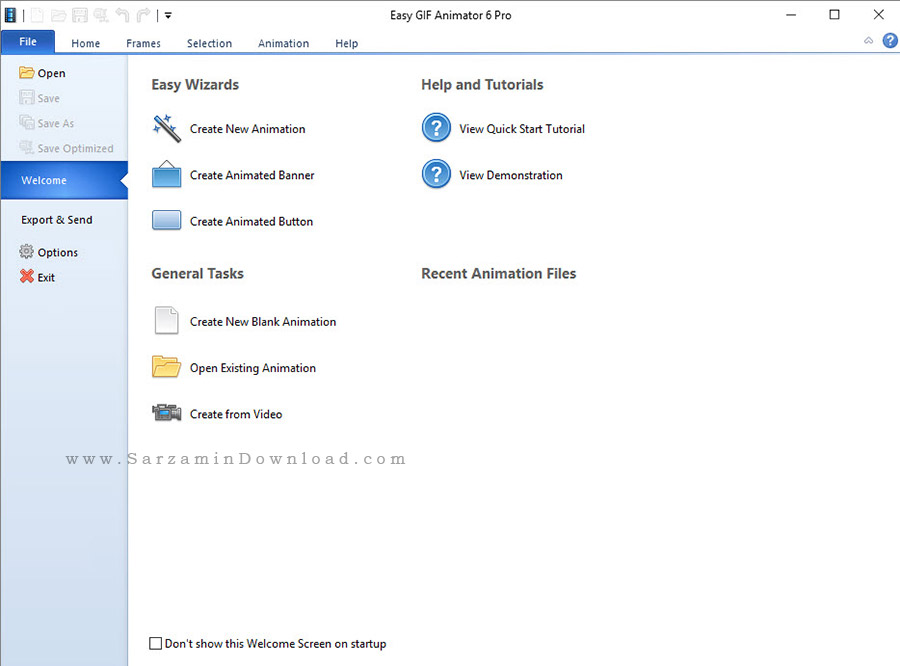This screenshot has width=900, height=666.
Task: Click the Open folder quick access icon
Action: pyautogui.click(x=58, y=15)
